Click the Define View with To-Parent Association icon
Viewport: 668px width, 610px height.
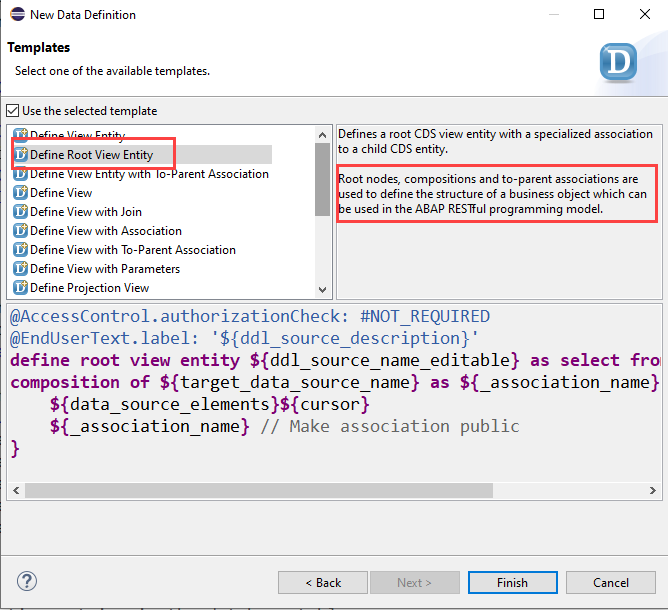pyautogui.click(x=20, y=250)
